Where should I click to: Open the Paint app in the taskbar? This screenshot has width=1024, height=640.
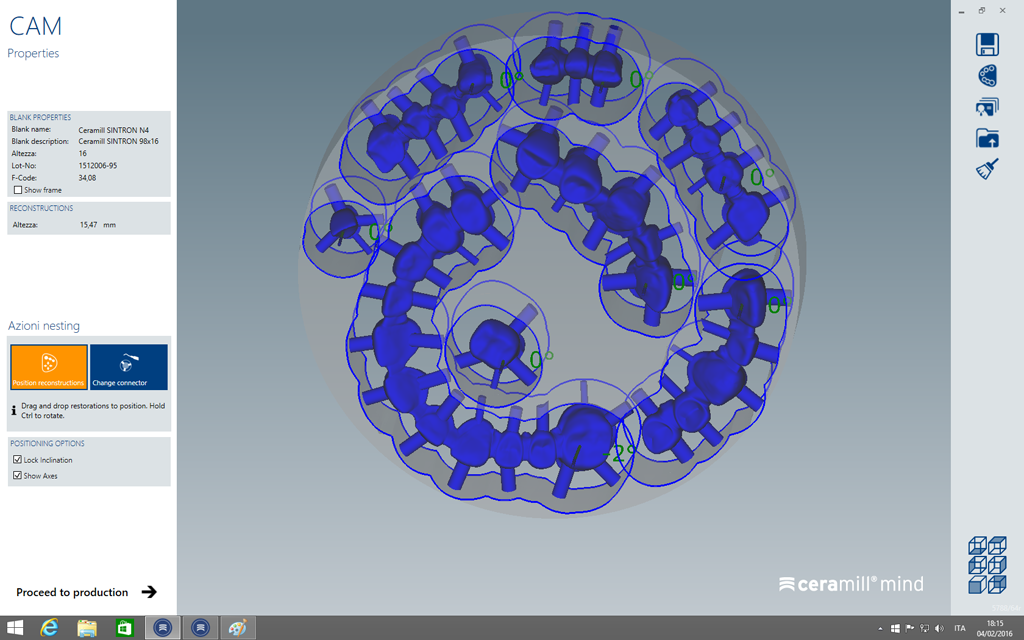(x=238, y=628)
